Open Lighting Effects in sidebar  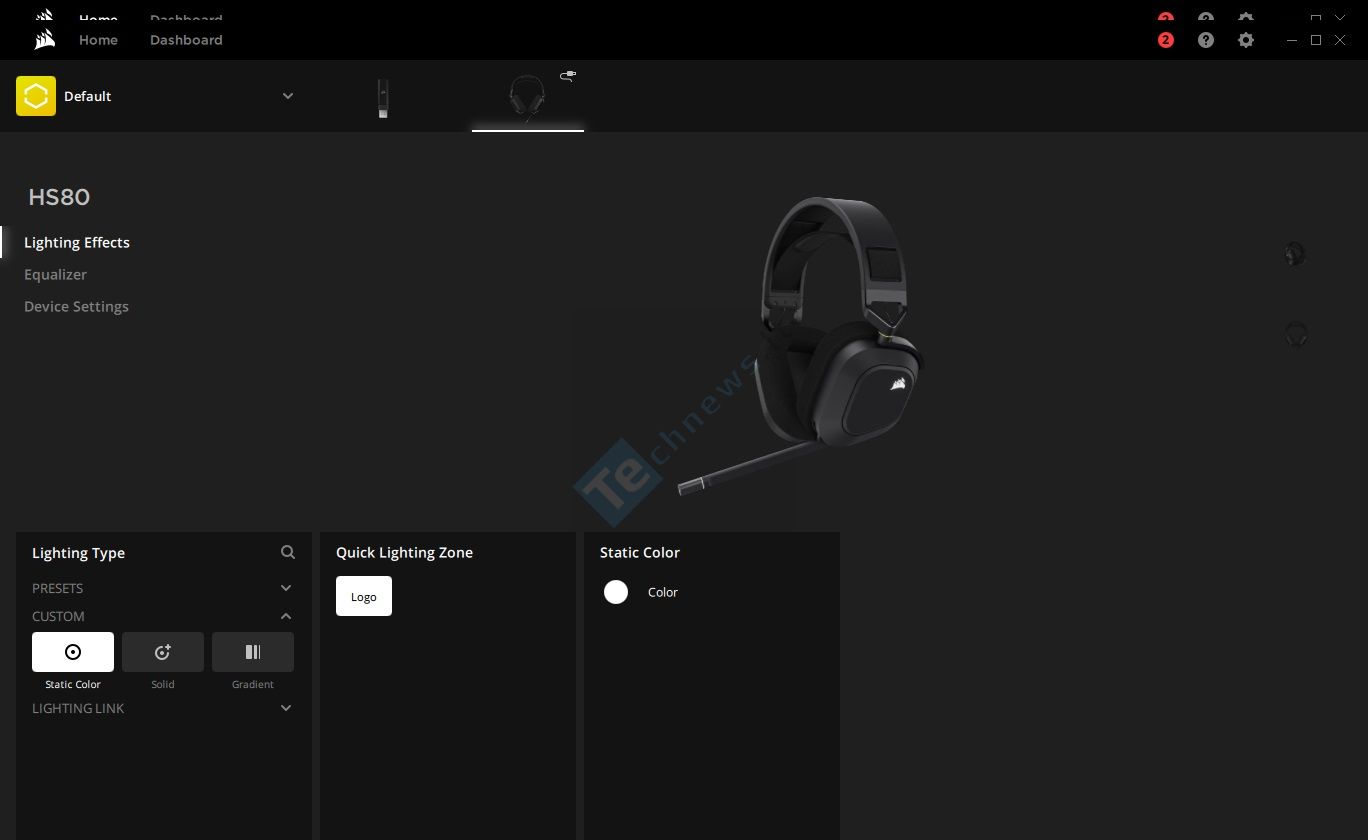77,242
